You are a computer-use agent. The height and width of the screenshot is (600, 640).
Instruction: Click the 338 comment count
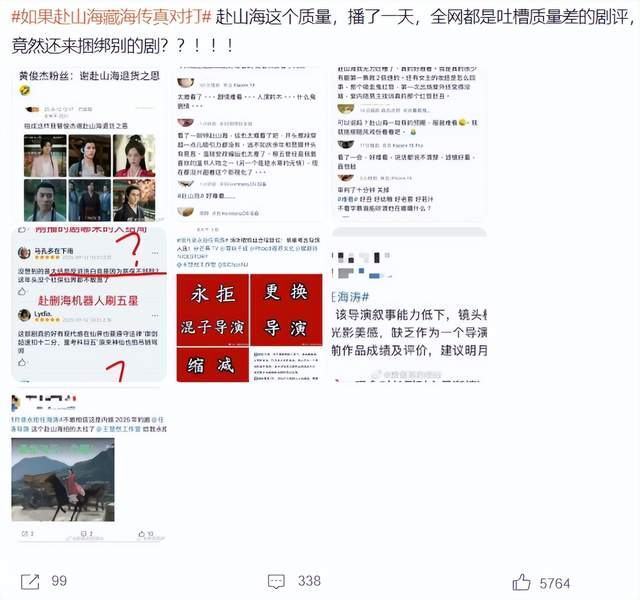[x=309, y=582]
